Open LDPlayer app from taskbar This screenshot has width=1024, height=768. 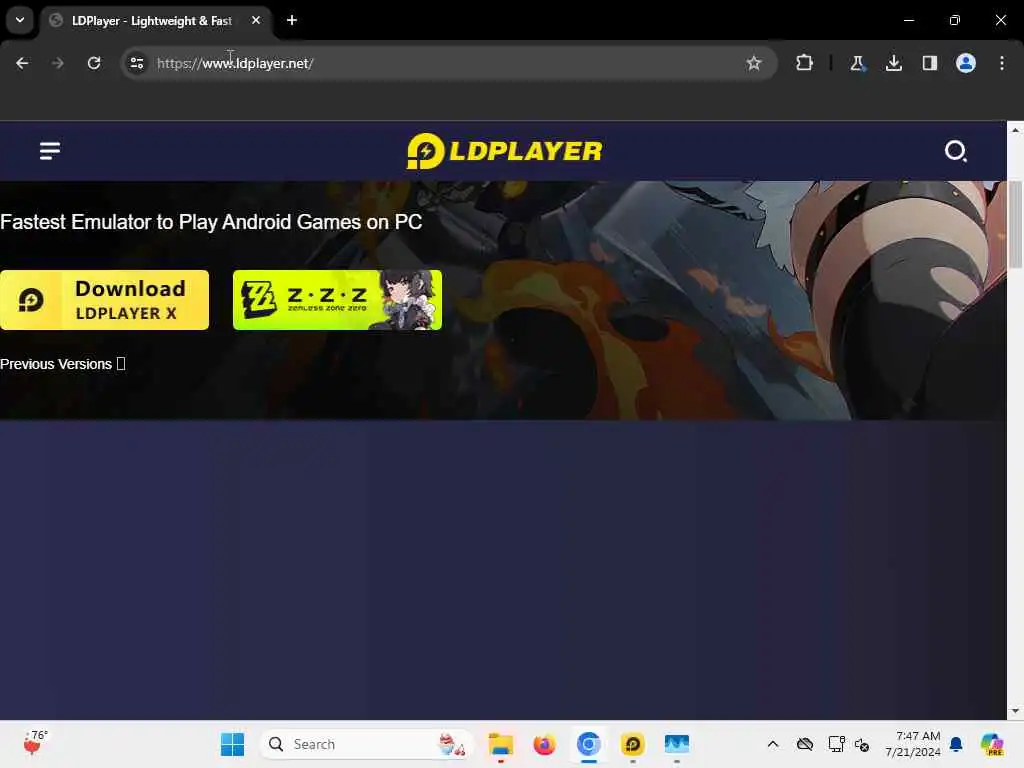(x=632, y=744)
